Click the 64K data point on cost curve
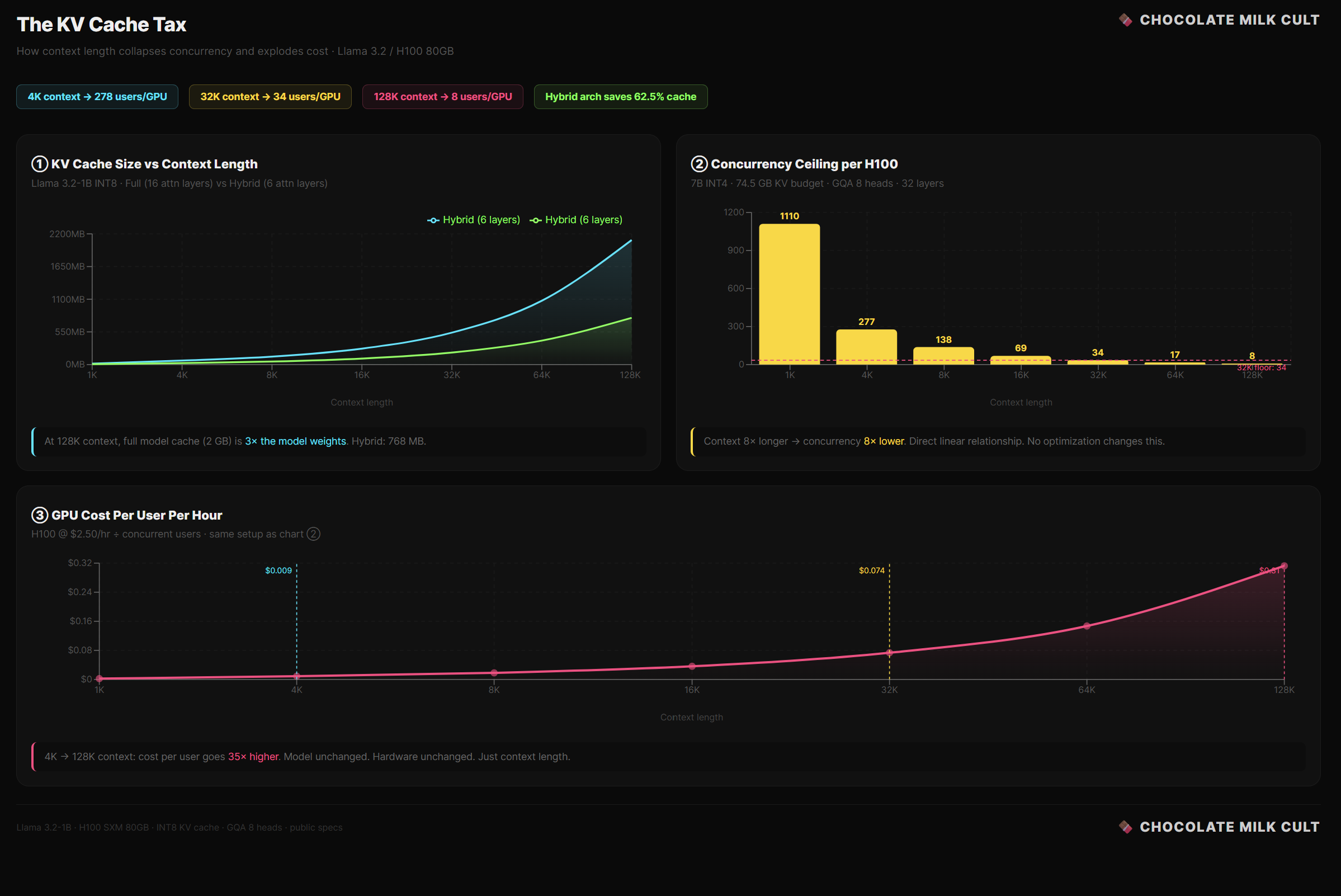Viewport: 1341px width, 896px height. [x=1087, y=626]
